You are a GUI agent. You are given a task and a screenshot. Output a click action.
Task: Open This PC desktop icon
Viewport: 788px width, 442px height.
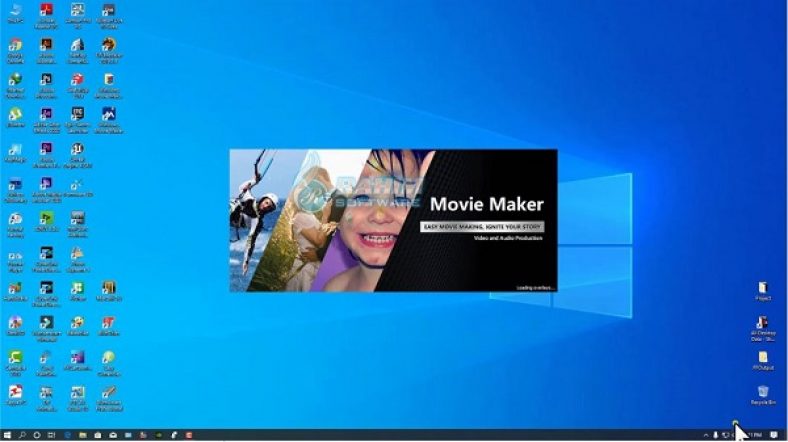point(15,14)
